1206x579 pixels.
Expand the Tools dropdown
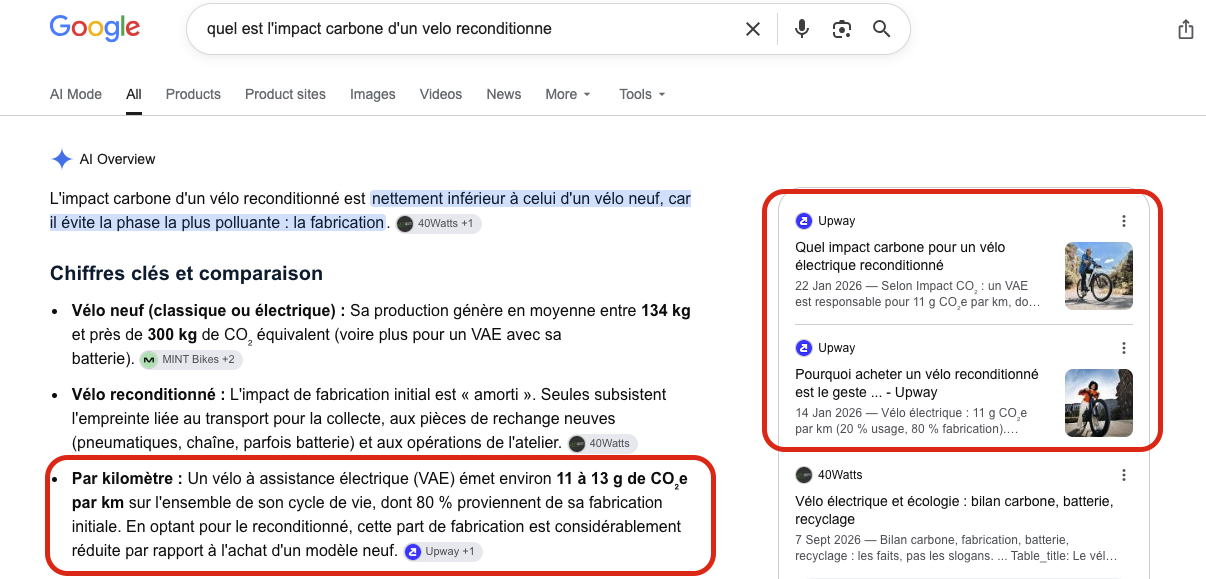pyautogui.click(x=642, y=94)
